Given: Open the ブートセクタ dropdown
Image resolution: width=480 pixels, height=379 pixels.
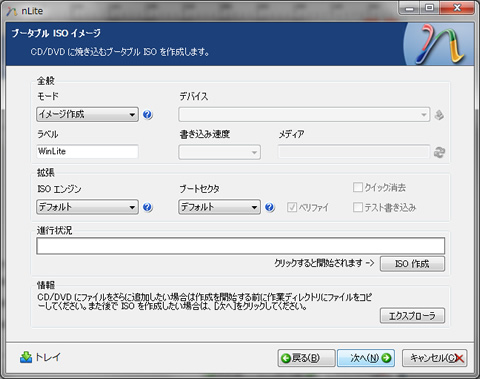Looking at the screenshot, I should (x=219, y=207).
